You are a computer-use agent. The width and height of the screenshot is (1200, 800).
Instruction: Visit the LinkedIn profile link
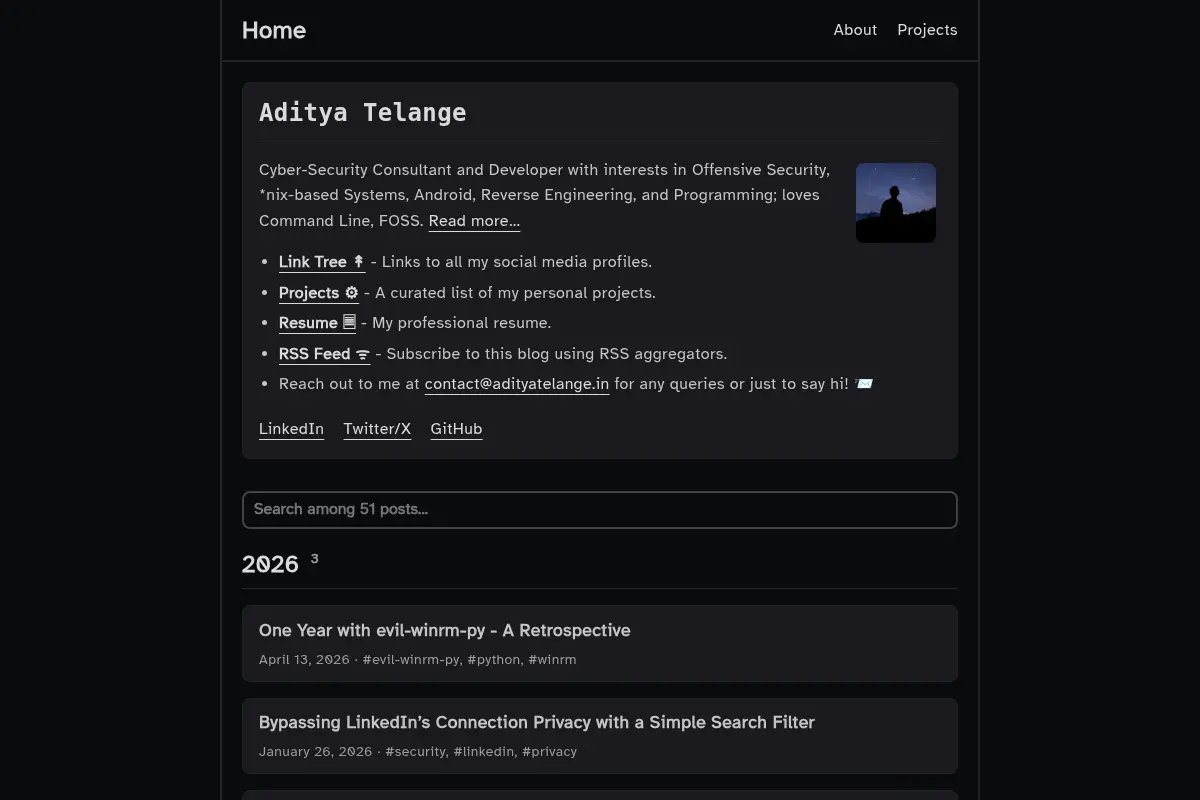pos(291,429)
